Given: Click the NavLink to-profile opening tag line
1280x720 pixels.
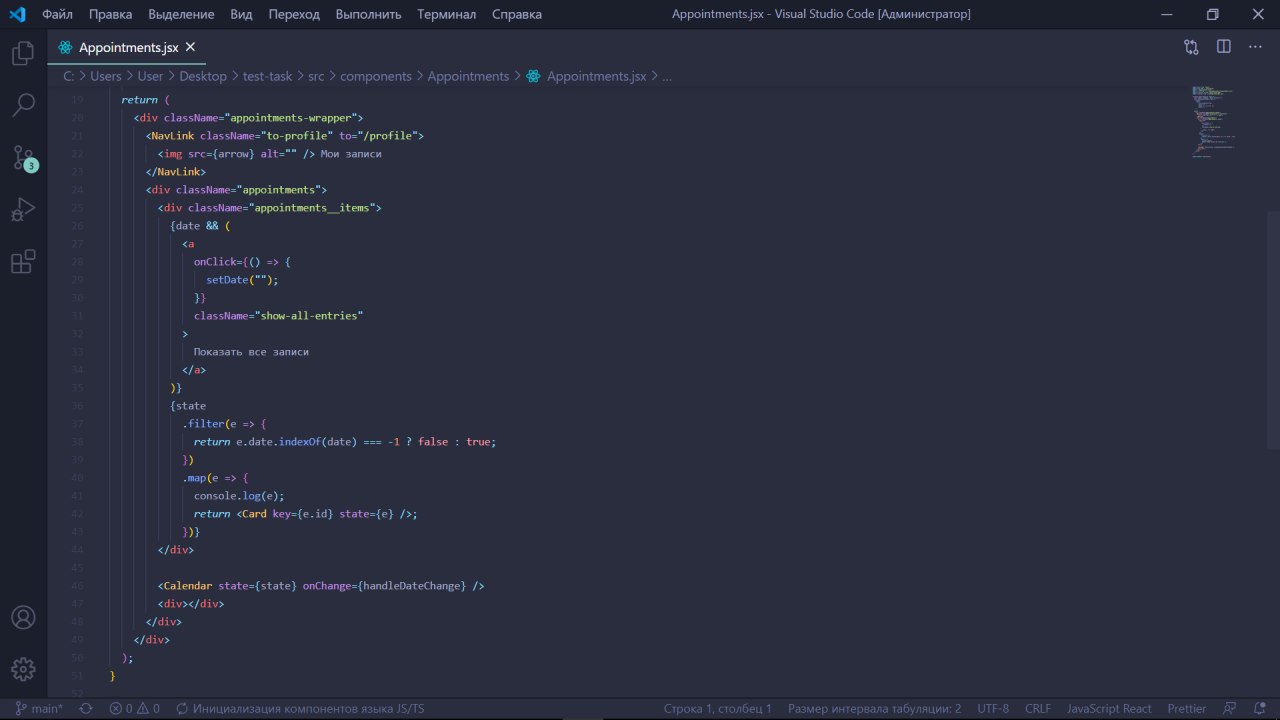Looking at the screenshot, I should [x=285, y=136].
